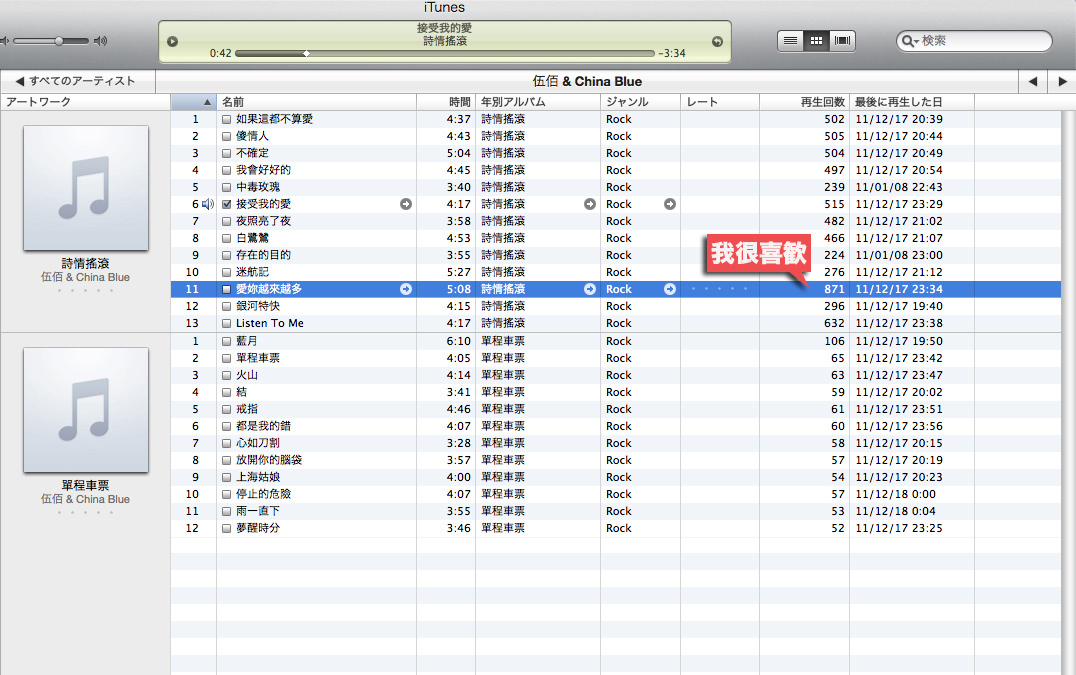Click the loud volume speaker icon
1076x675 pixels.
(100, 41)
